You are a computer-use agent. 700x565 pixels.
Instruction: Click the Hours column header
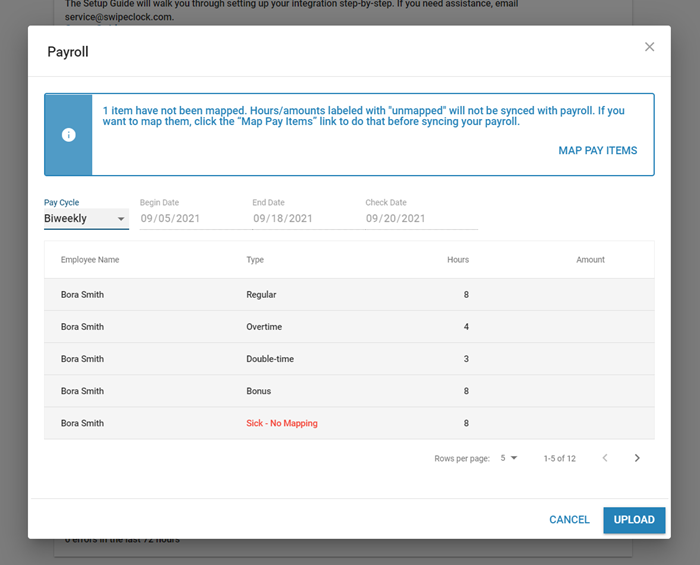click(457, 260)
